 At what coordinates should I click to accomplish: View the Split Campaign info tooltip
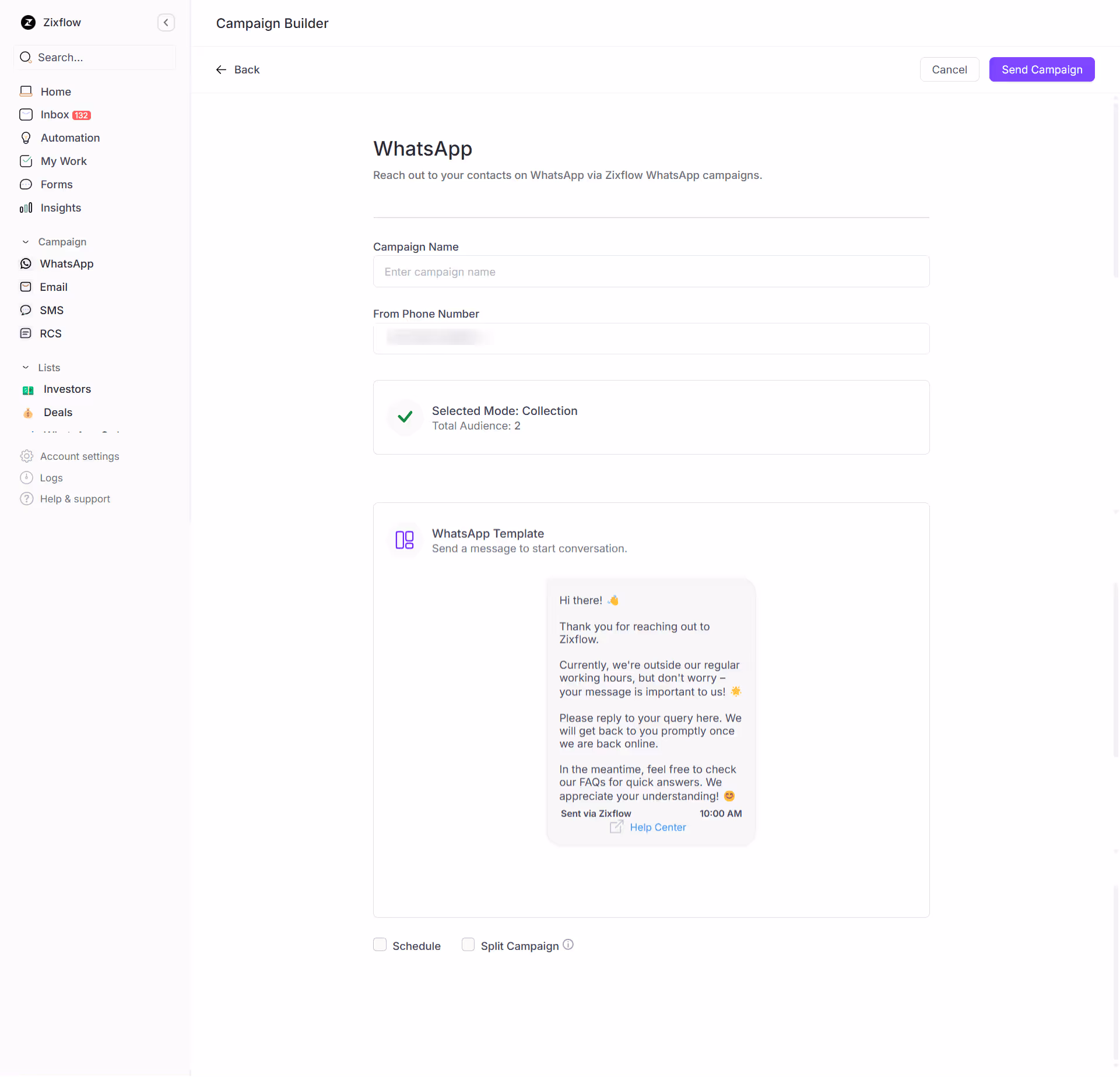[x=568, y=944]
